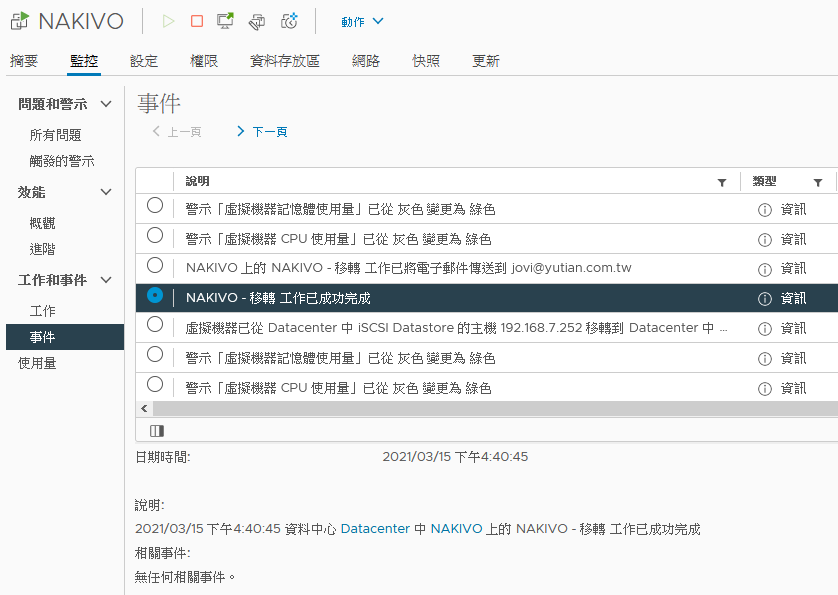Open the Datacenter link in the description
The image size is (838, 595).
pyautogui.click(x=375, y=529)
